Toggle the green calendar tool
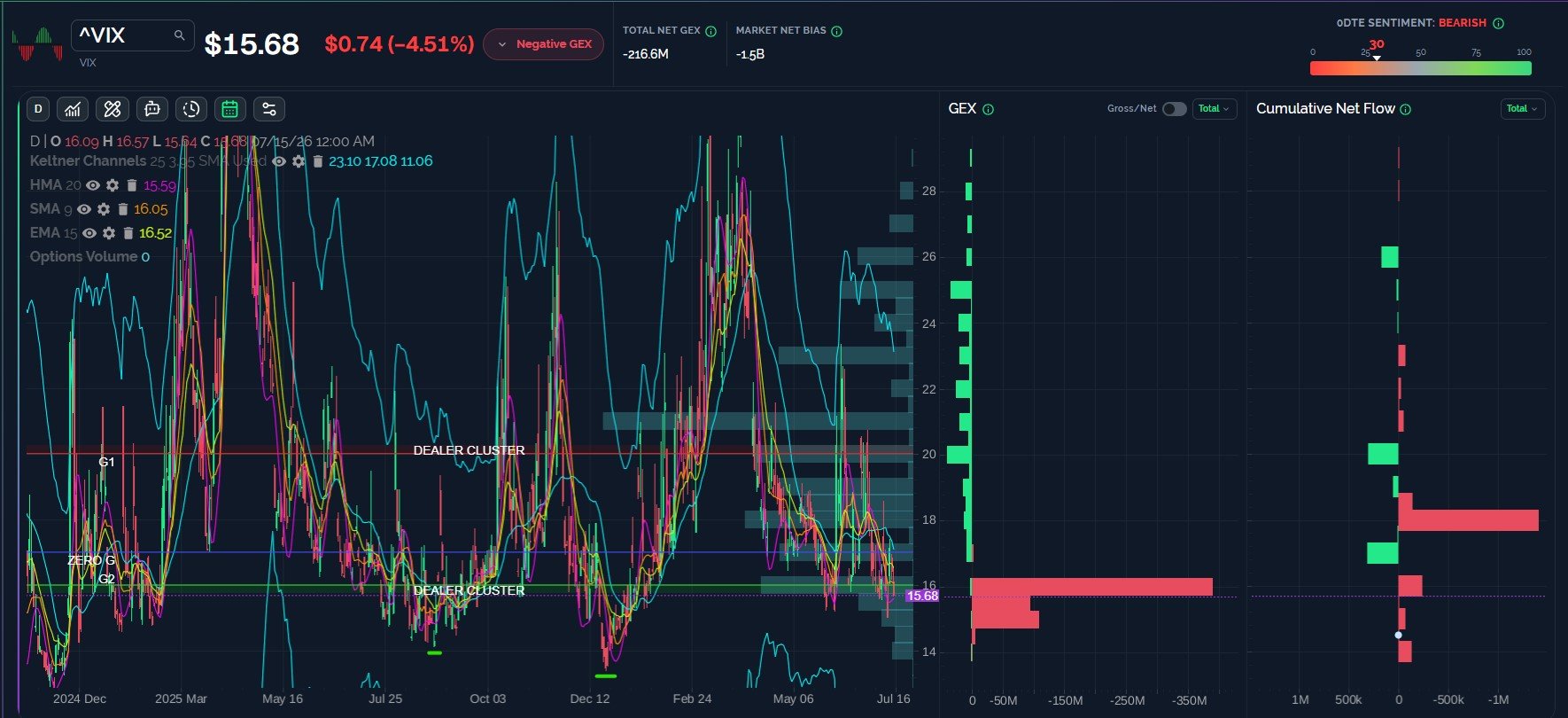The height and width of the screenshot is (718, 1568). point(230,109)
